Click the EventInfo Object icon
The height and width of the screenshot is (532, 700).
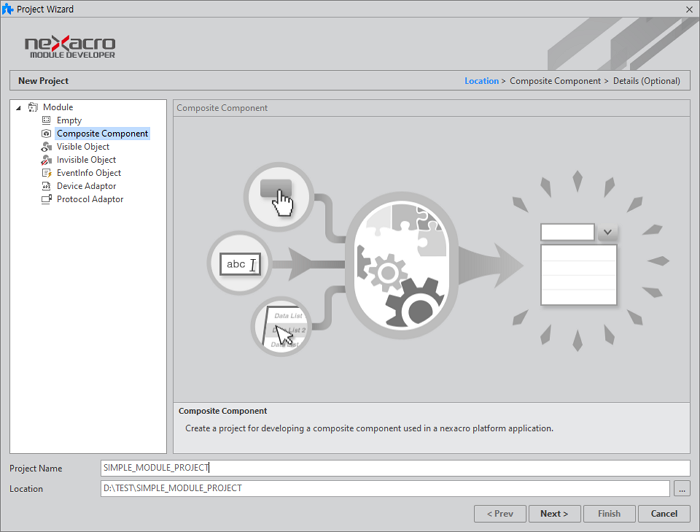coord(46,173)
